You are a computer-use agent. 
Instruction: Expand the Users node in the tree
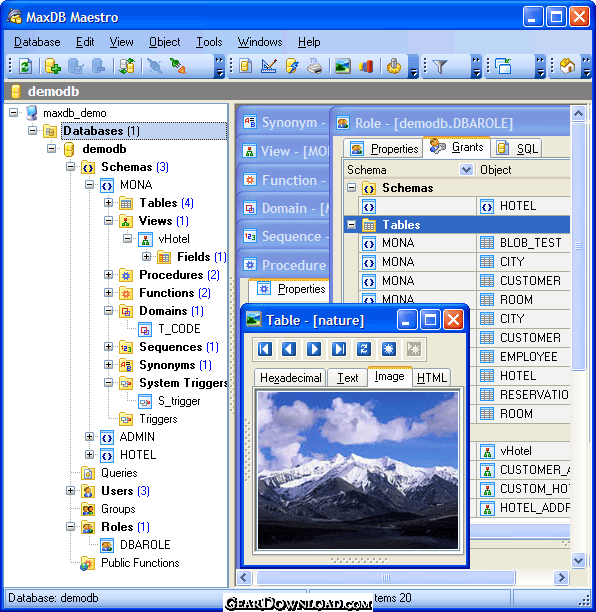pyautogui.click(x=70, y=491)
